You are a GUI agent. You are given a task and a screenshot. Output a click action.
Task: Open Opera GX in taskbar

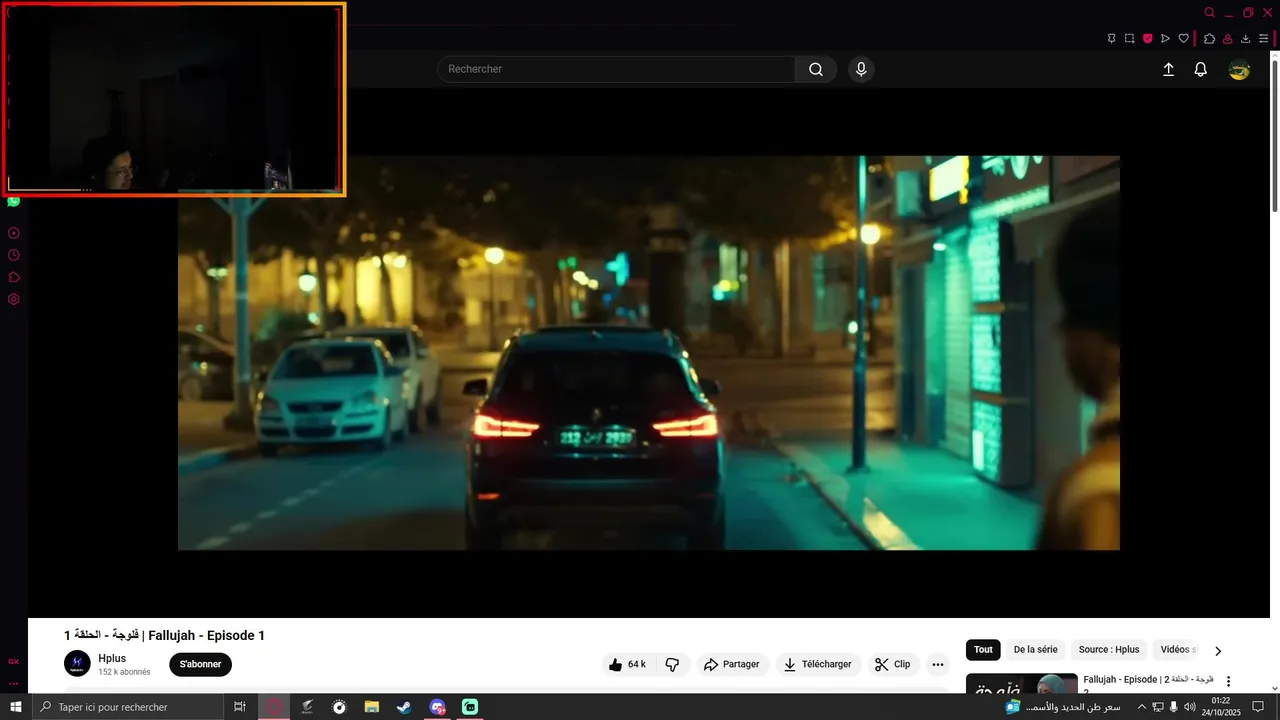point(274,707)
